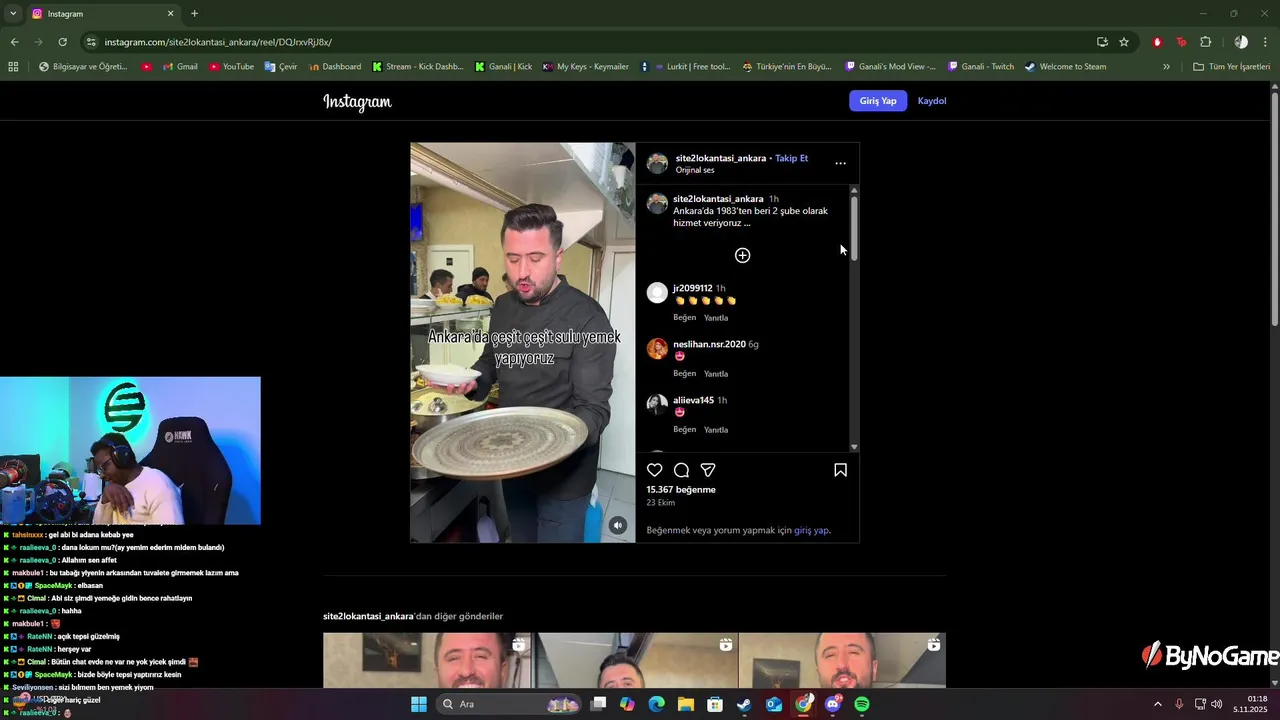The height and width of the screenshot is (720, 1280).
Task: Like aliieva145's comment via Beğen
Action: point(684,429)
